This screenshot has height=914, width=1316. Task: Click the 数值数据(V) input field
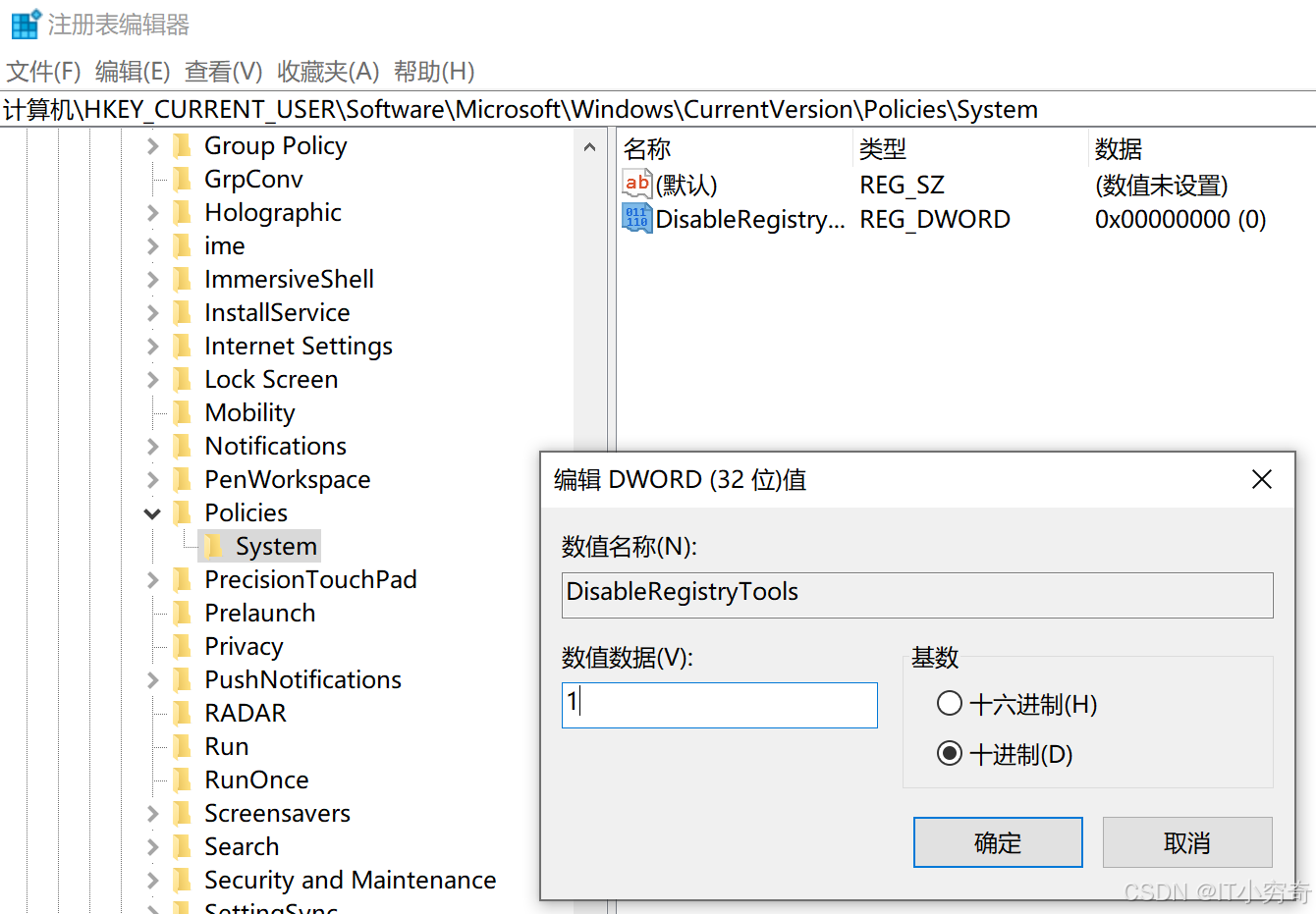coord(719,705)
